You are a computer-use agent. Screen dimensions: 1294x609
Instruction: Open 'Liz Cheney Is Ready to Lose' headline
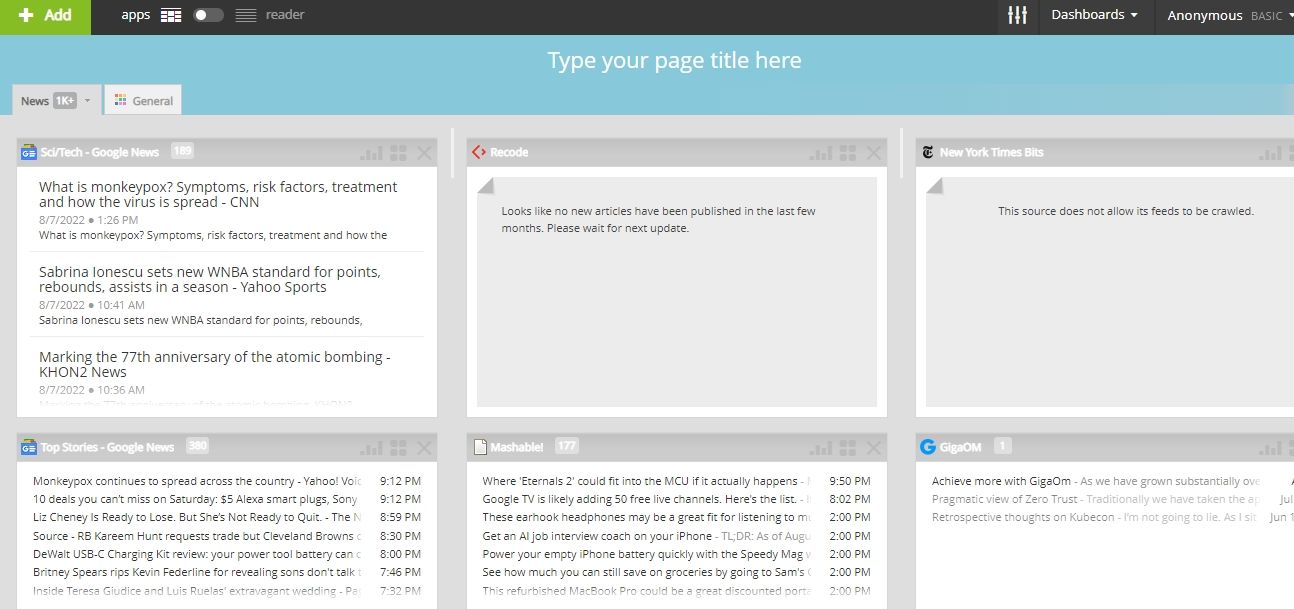(x=197, y=517)
